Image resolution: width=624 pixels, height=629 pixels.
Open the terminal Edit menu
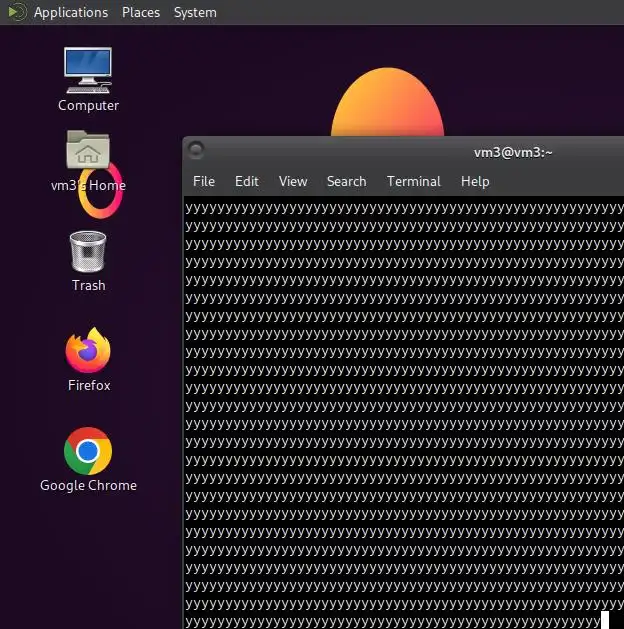pyautogui.click(x=247, y=181)
